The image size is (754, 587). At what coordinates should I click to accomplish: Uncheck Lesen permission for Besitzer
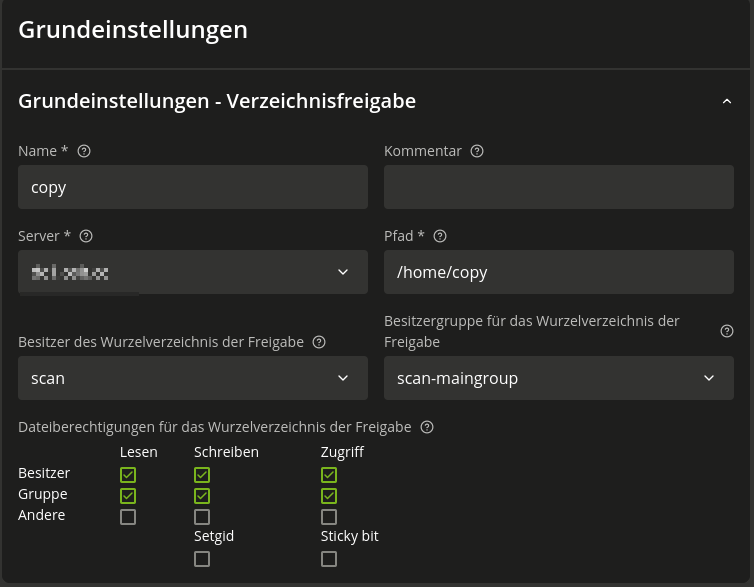128,475
